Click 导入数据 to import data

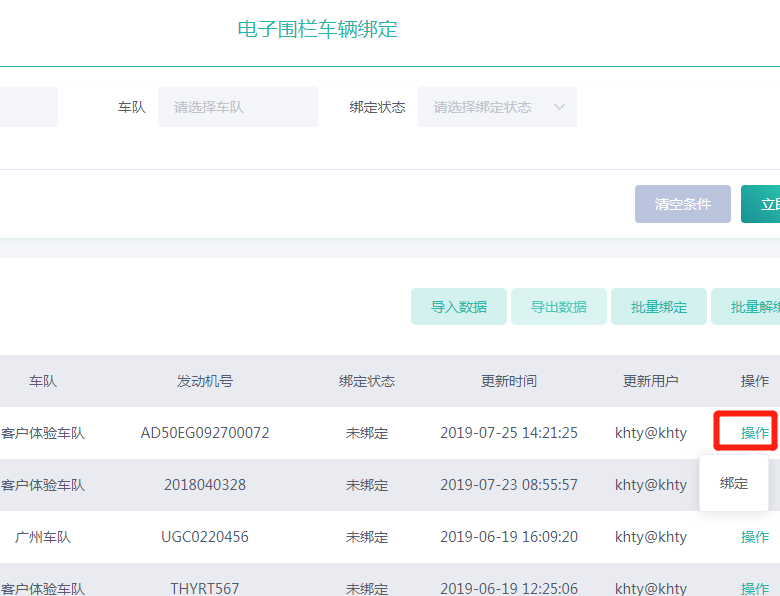[458, 307]
